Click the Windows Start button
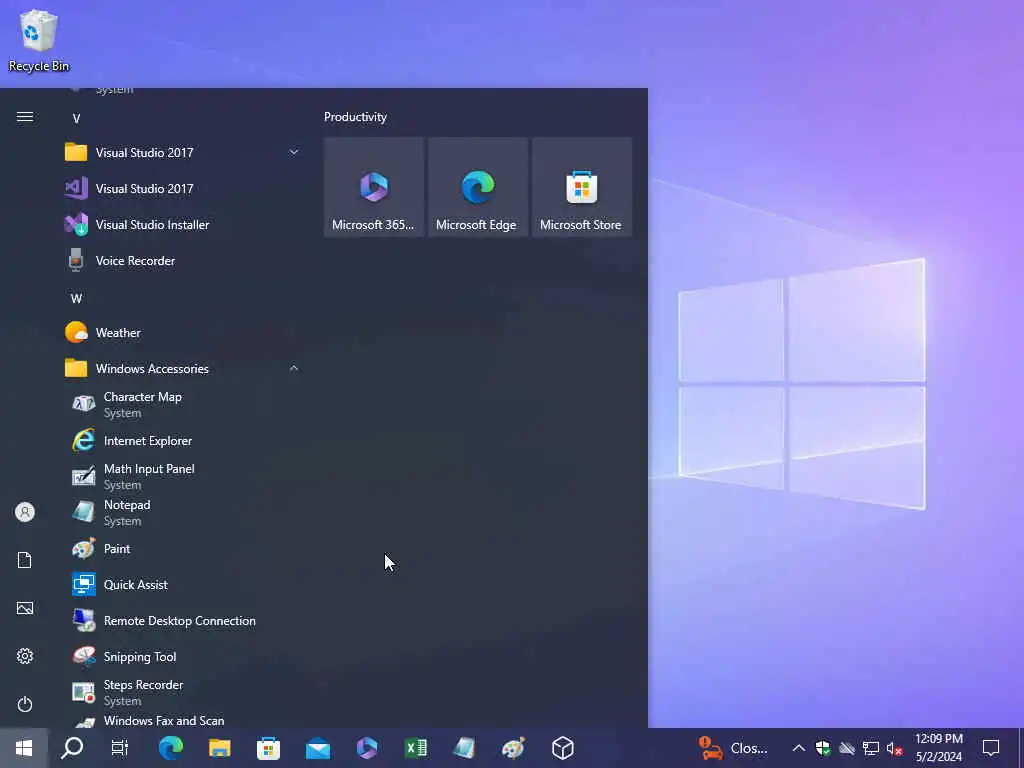The image size is (1024, 768). (24, 748)
